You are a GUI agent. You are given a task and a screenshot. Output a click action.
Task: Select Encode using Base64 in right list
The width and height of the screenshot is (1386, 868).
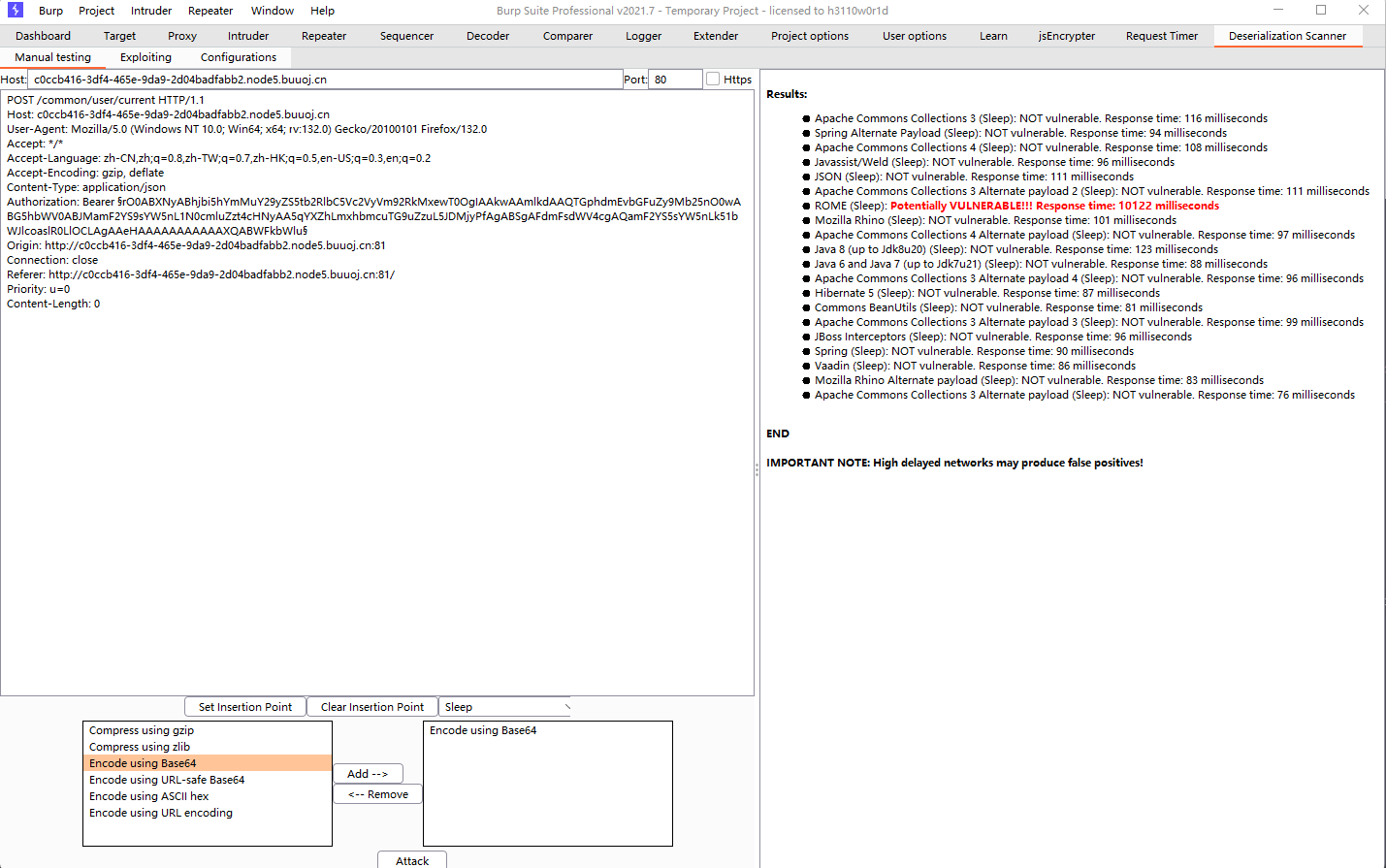483,730
